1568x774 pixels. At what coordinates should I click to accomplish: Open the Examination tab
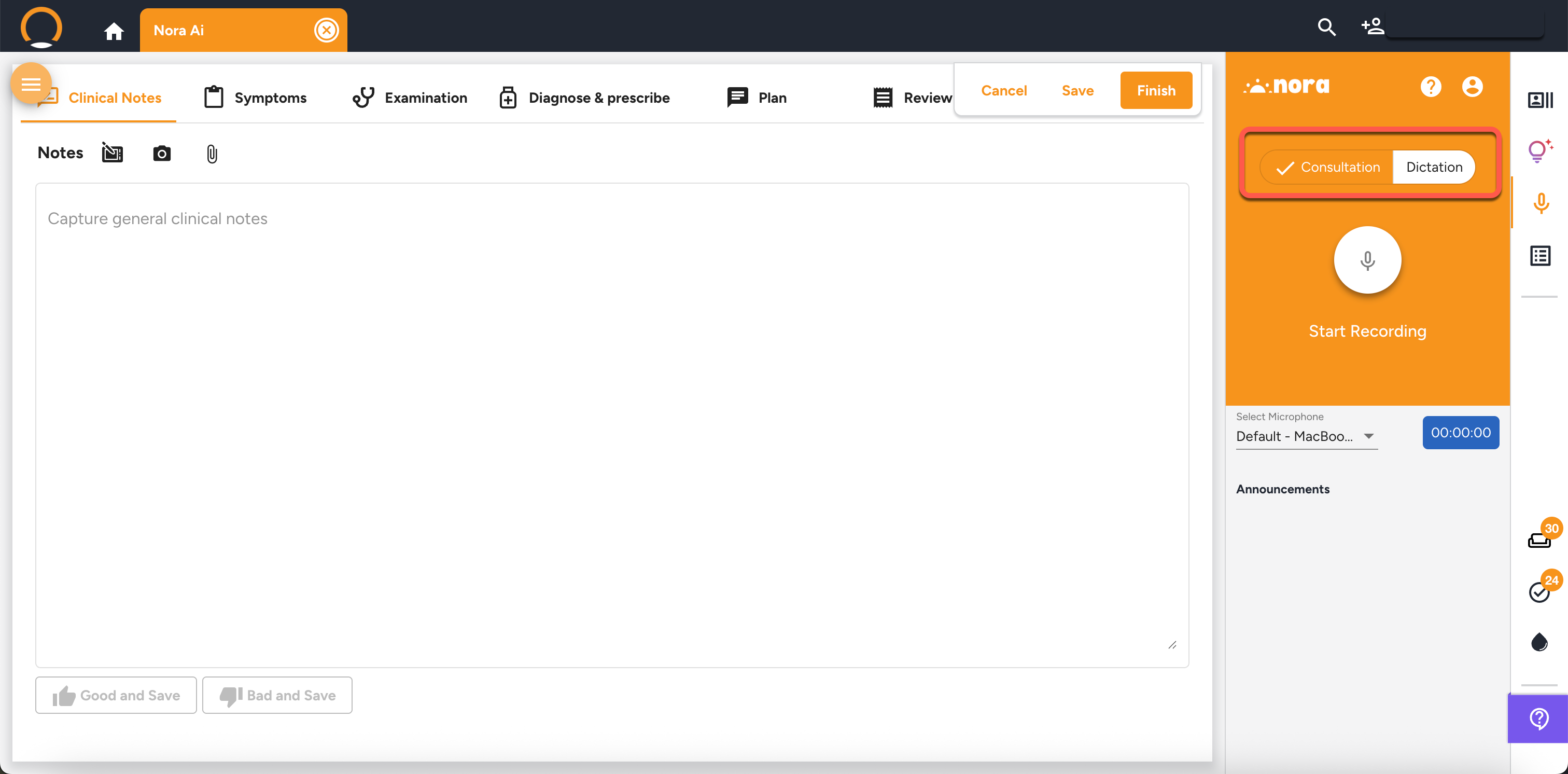pos(410,98)
